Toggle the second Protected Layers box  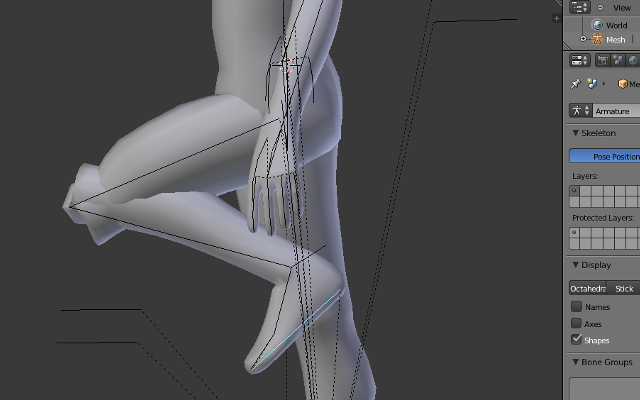pos(585,233)
